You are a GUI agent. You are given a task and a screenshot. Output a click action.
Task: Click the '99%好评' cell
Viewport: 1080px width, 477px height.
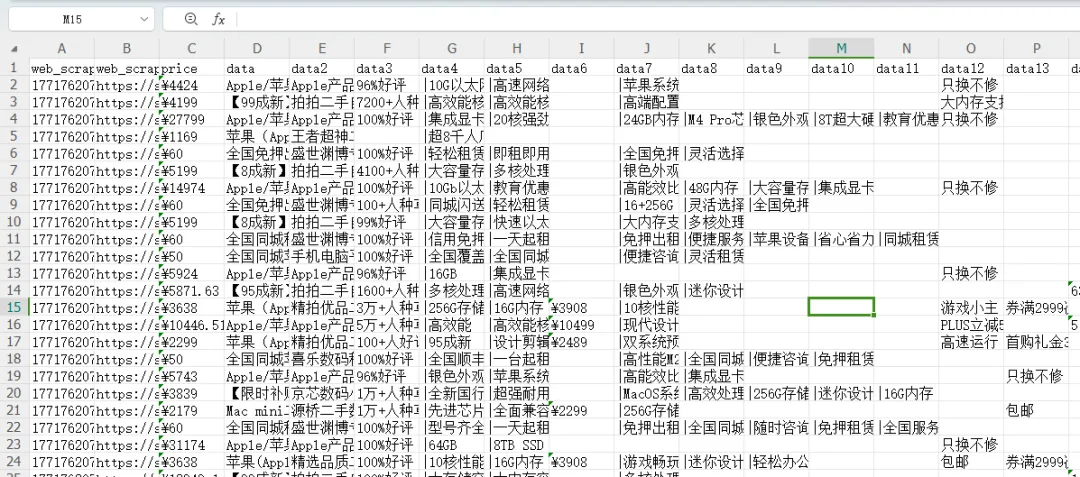tap(386, 222)
